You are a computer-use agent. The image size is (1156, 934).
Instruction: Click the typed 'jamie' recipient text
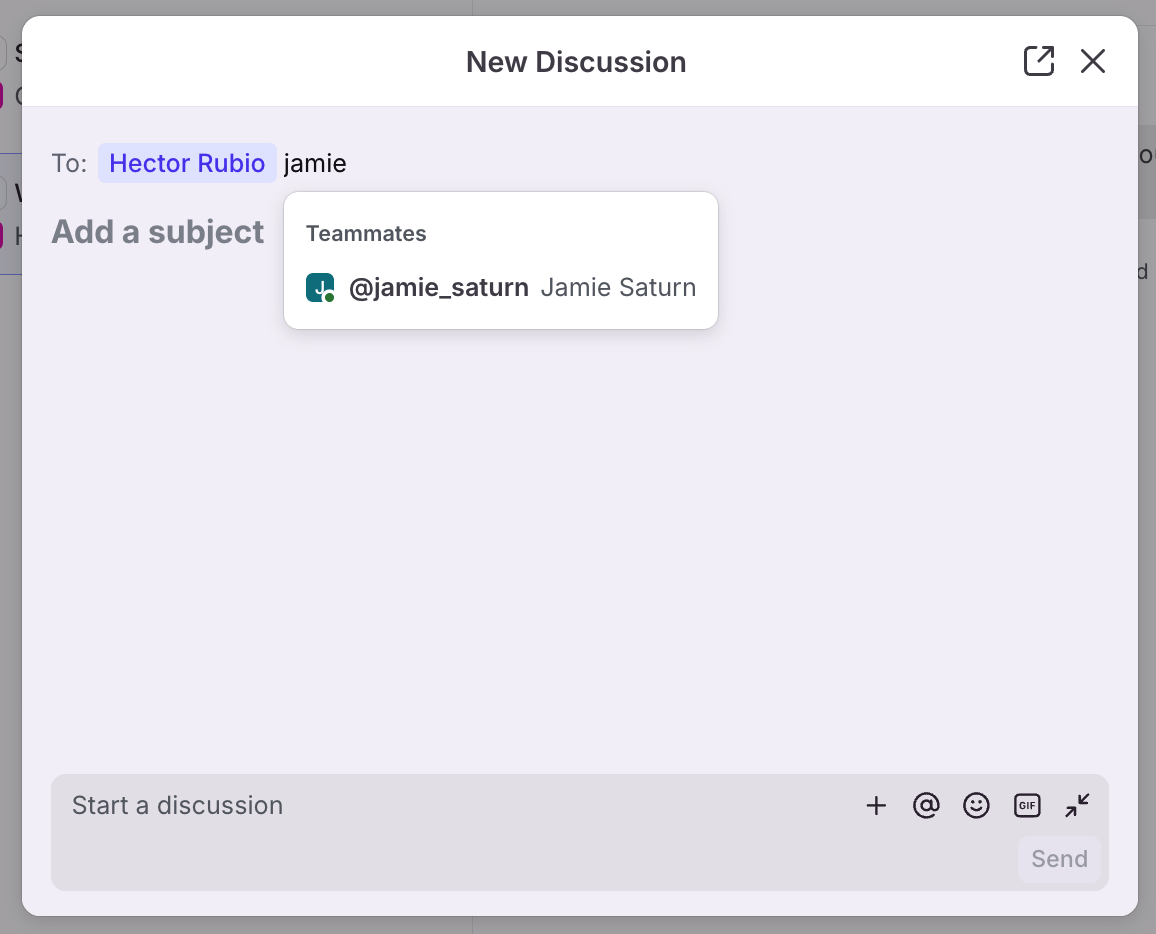pos(315,163)
